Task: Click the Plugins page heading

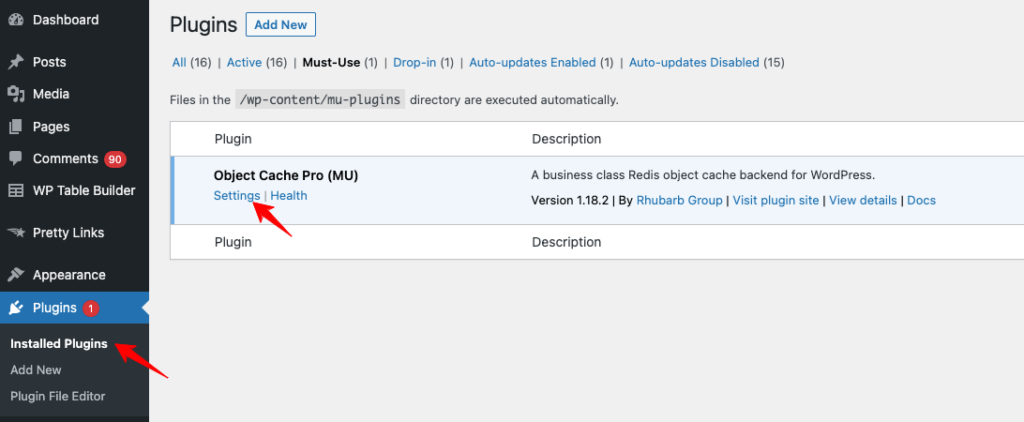Action: pos(203,25)
